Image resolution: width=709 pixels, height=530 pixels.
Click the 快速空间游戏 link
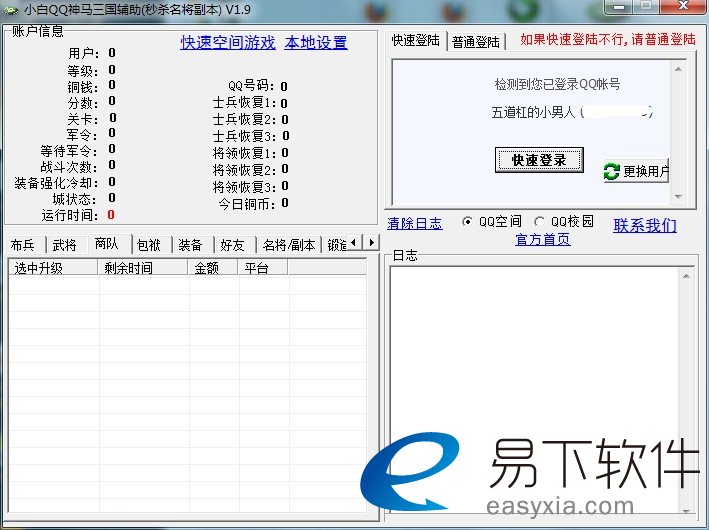point(227,43)
